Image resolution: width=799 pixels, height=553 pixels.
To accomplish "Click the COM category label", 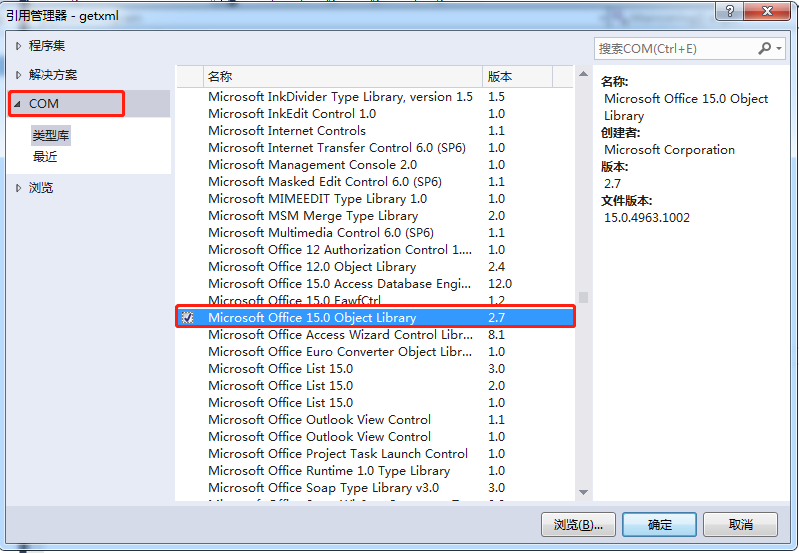I will click(44, 104).
